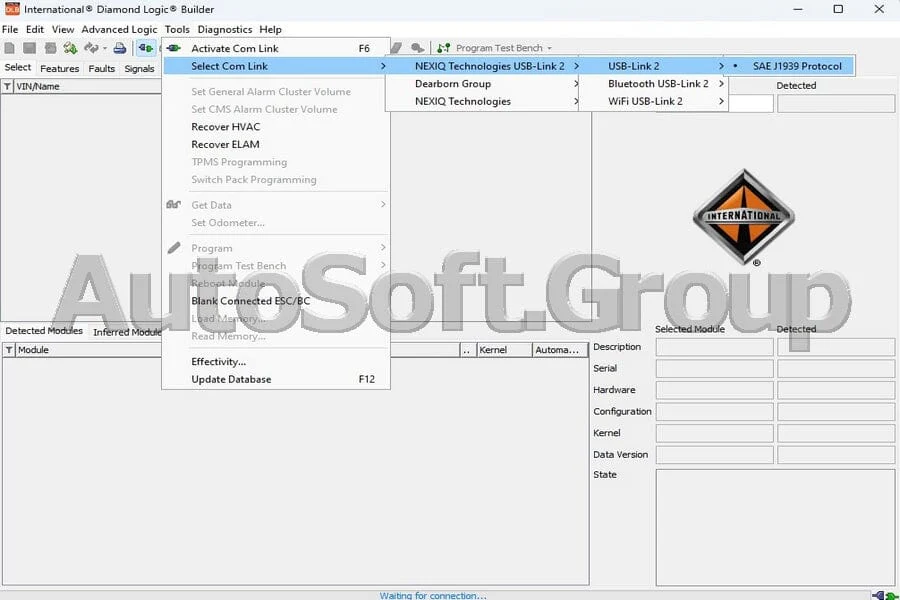Expand the WiFi USB-Link 2 submenu
This screenshot has width=900, height=600.
coord(653,102)
